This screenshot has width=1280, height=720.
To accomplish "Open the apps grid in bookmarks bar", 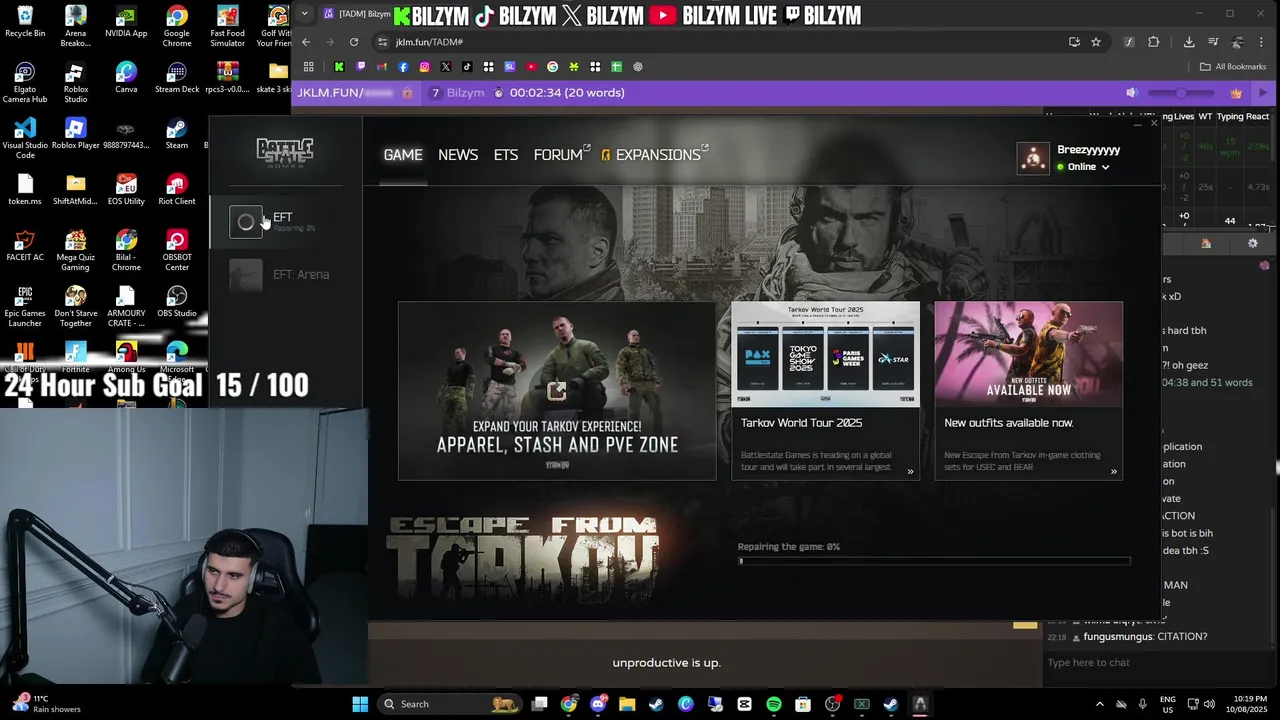I will point(309,67).
